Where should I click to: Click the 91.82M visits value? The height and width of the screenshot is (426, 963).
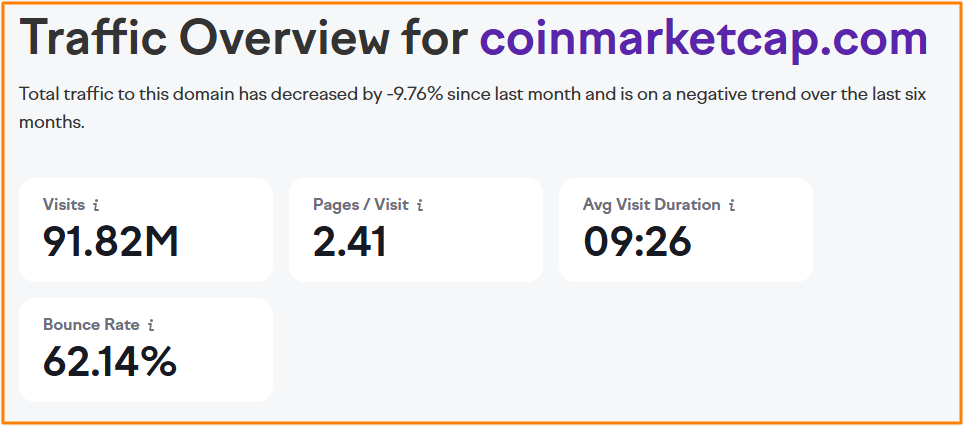(x=110, y=241)
